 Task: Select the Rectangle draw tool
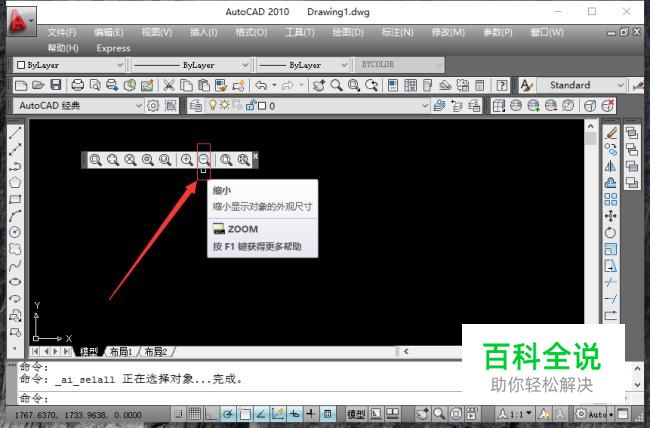(x=15, y=199)
